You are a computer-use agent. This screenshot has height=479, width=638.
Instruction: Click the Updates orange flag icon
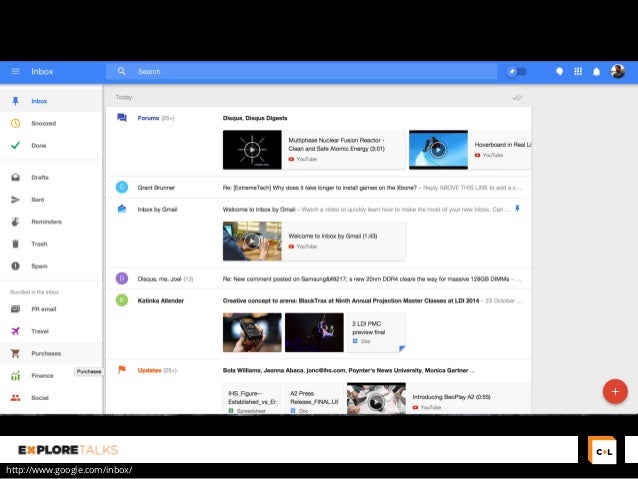click(x=122, y=370)
